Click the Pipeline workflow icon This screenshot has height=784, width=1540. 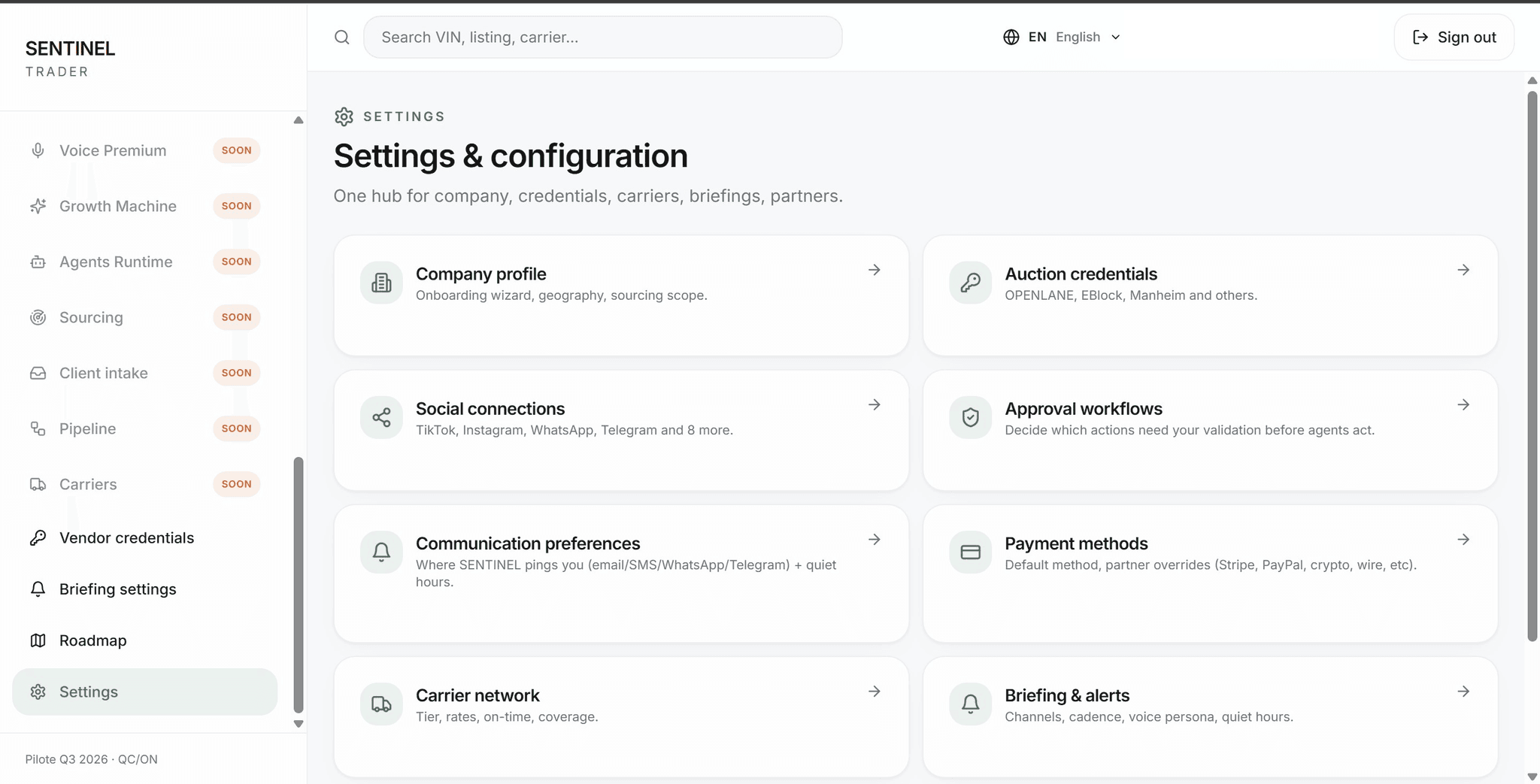38,428
